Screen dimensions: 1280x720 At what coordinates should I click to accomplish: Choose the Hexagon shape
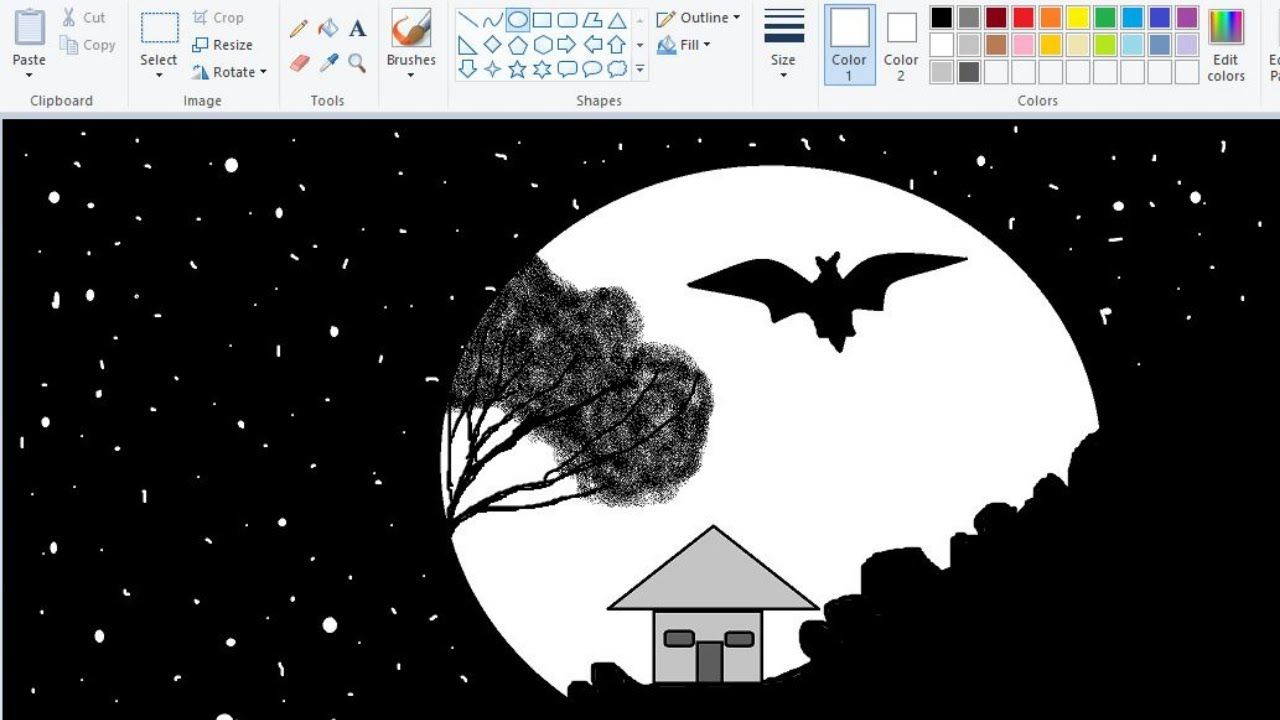[542, 44]
